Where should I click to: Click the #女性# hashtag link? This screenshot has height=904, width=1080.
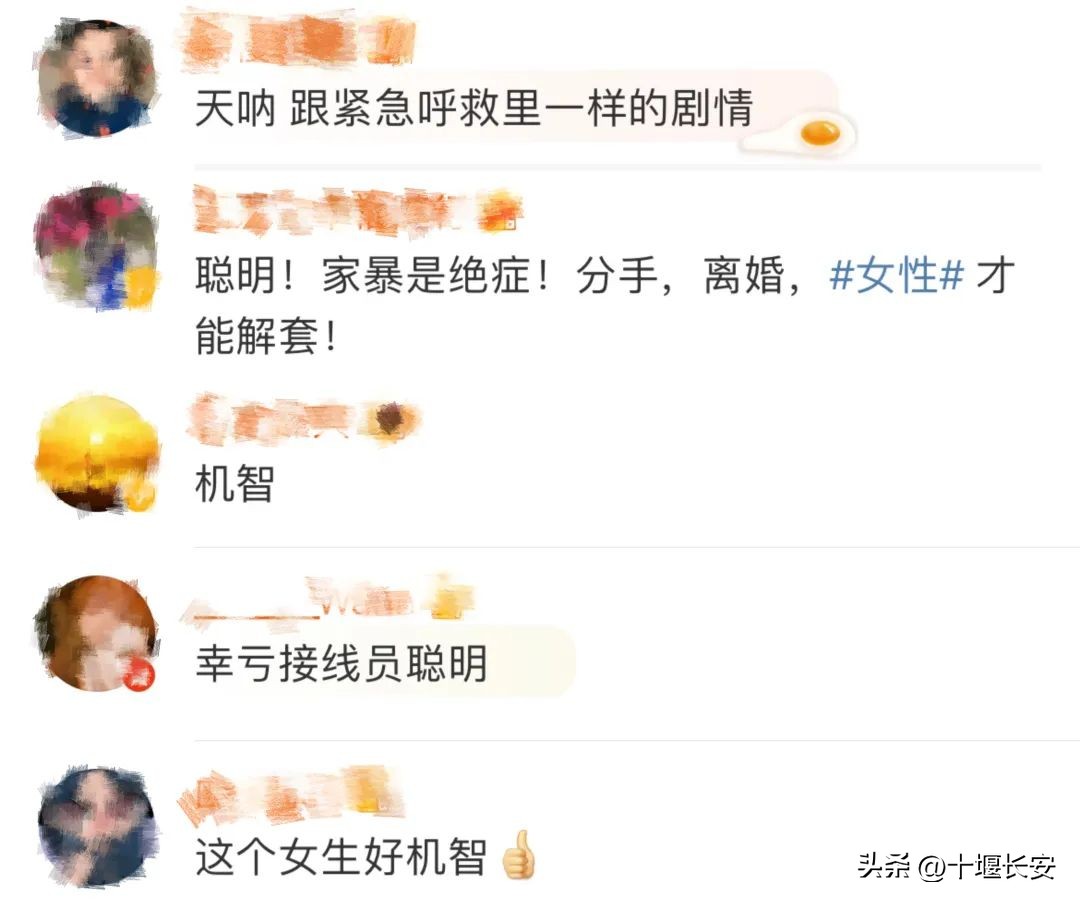tap(896, 276)
